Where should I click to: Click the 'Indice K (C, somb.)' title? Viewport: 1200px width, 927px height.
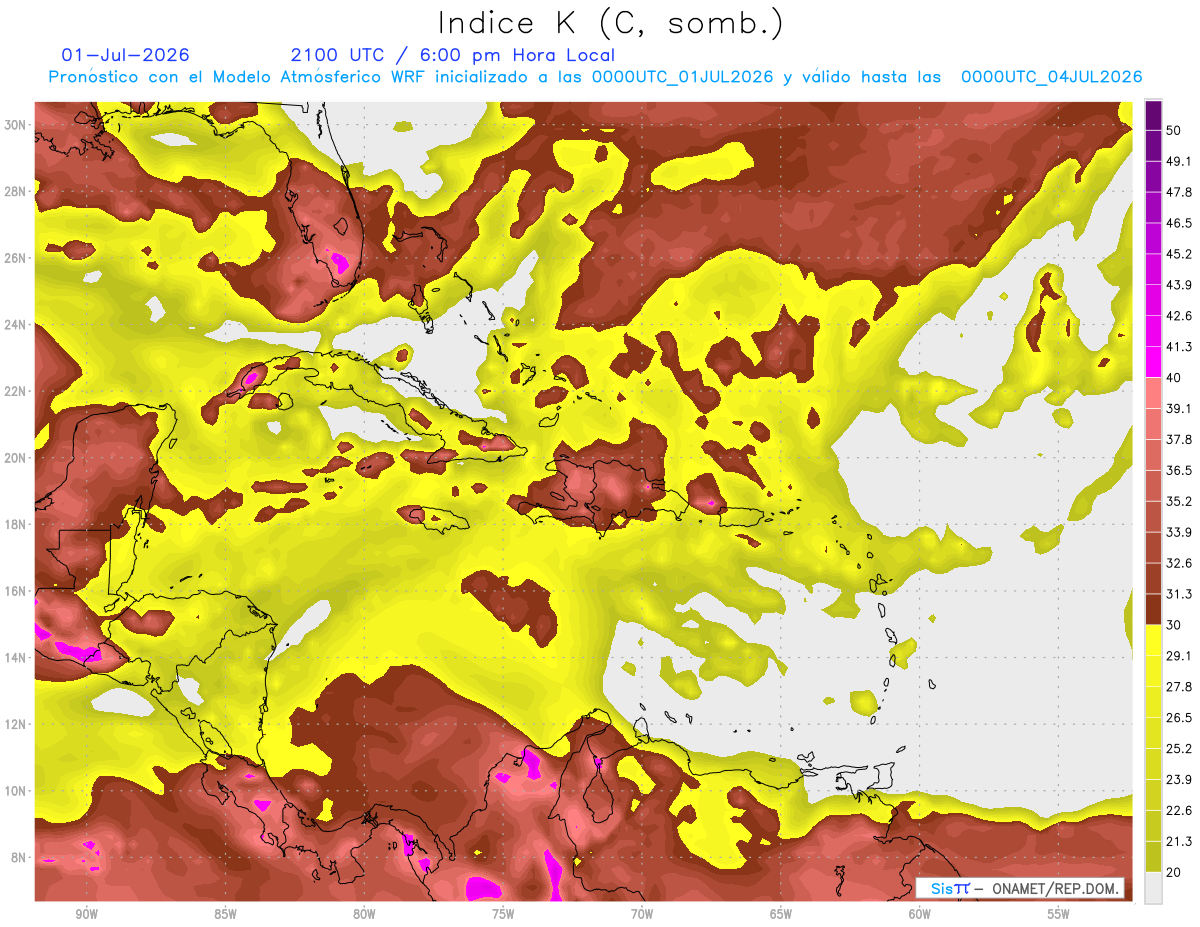click(610, 23)
